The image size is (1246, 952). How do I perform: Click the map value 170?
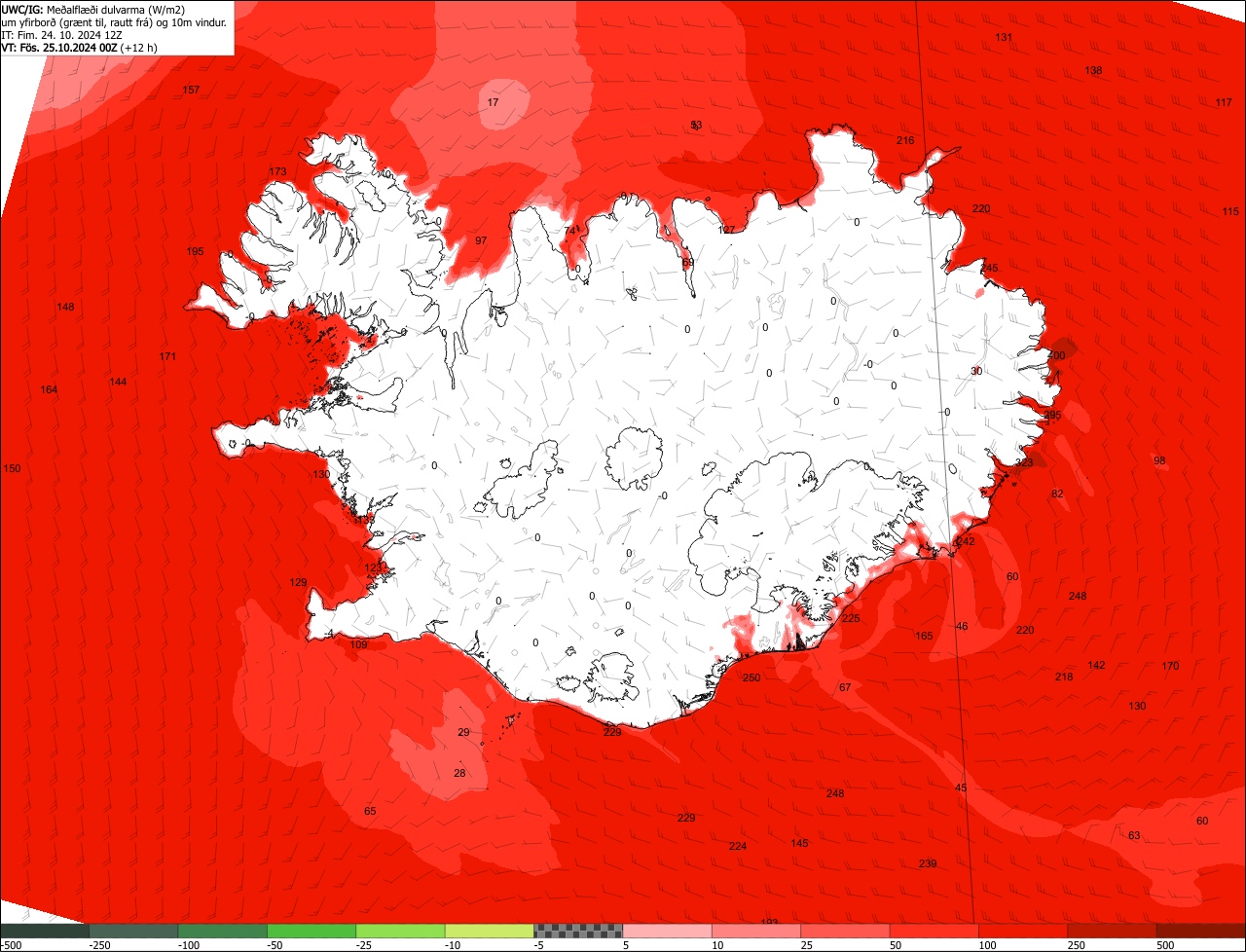pos(1170,666)
